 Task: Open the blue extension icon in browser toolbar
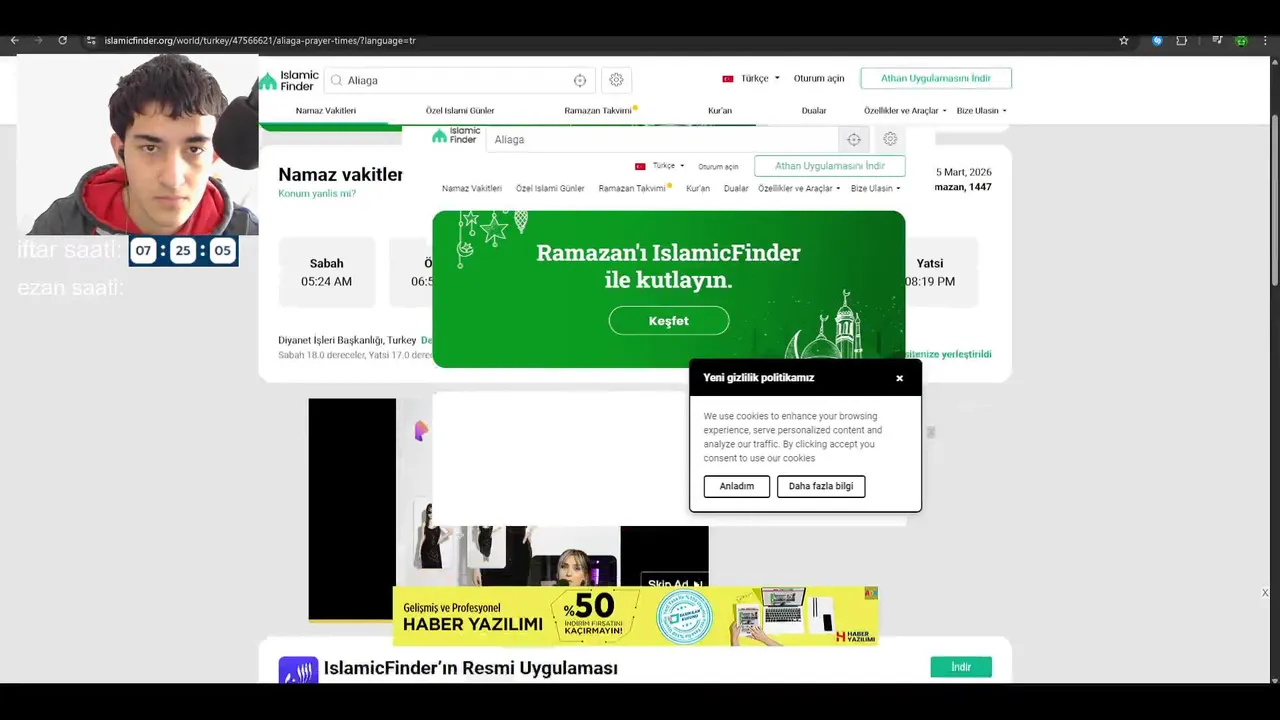[x=1157, y=40]
